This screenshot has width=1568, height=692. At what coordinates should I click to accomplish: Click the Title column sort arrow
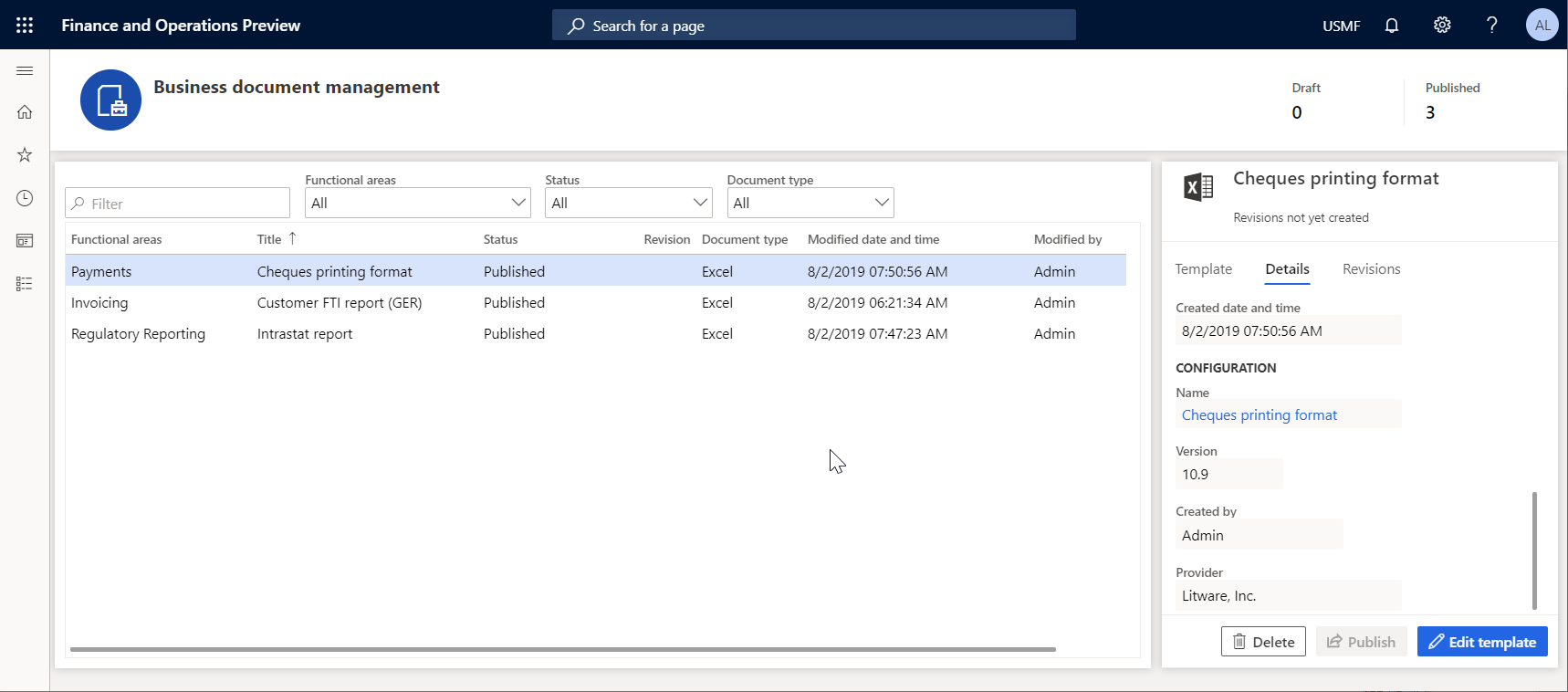click(292, 238)
